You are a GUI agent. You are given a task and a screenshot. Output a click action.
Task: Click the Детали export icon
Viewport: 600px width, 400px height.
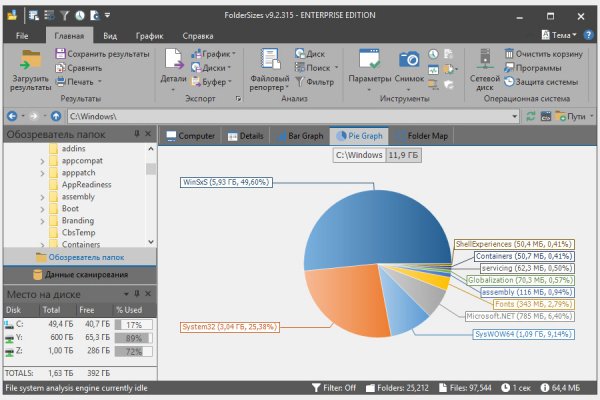[174, 59]
